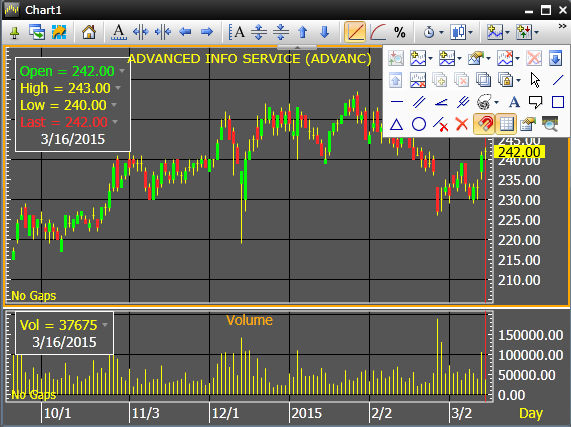This screenshot has height=427, width=571.
Task: Click the small collapse handle above the chart title
Action: pos(297,47)
